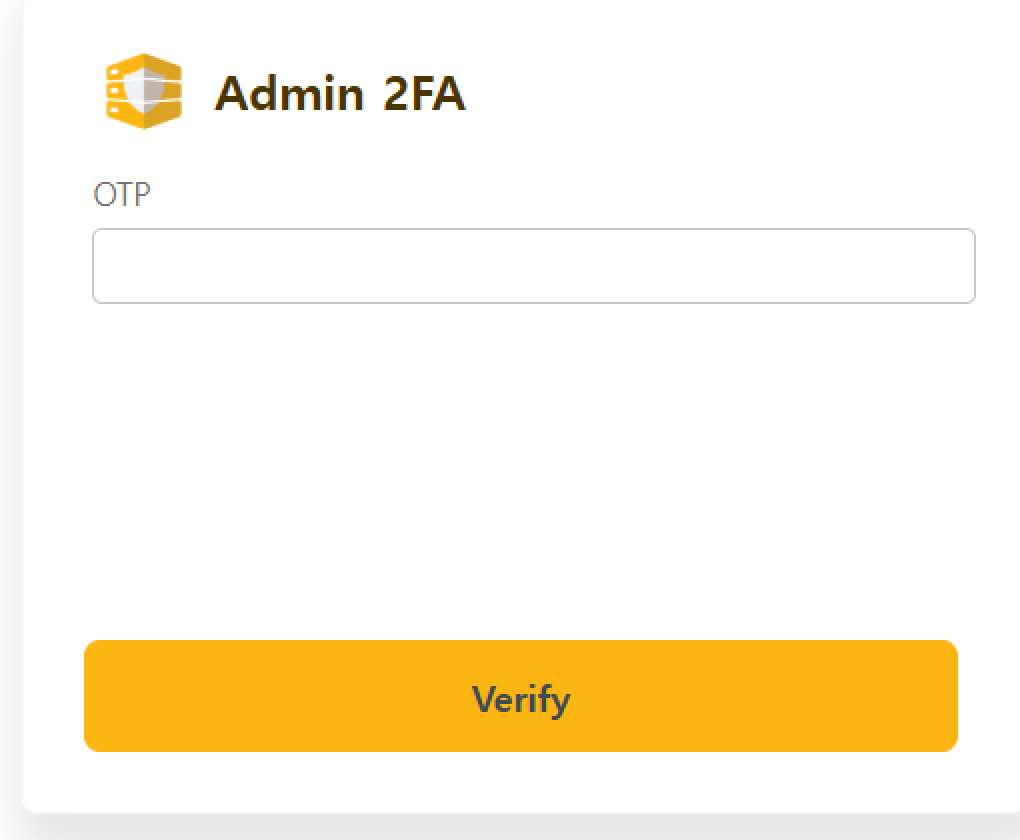This screenshot has width=1020, height=840.
Task: Tap the security shield emblem in the header
Action: point(144,92)
